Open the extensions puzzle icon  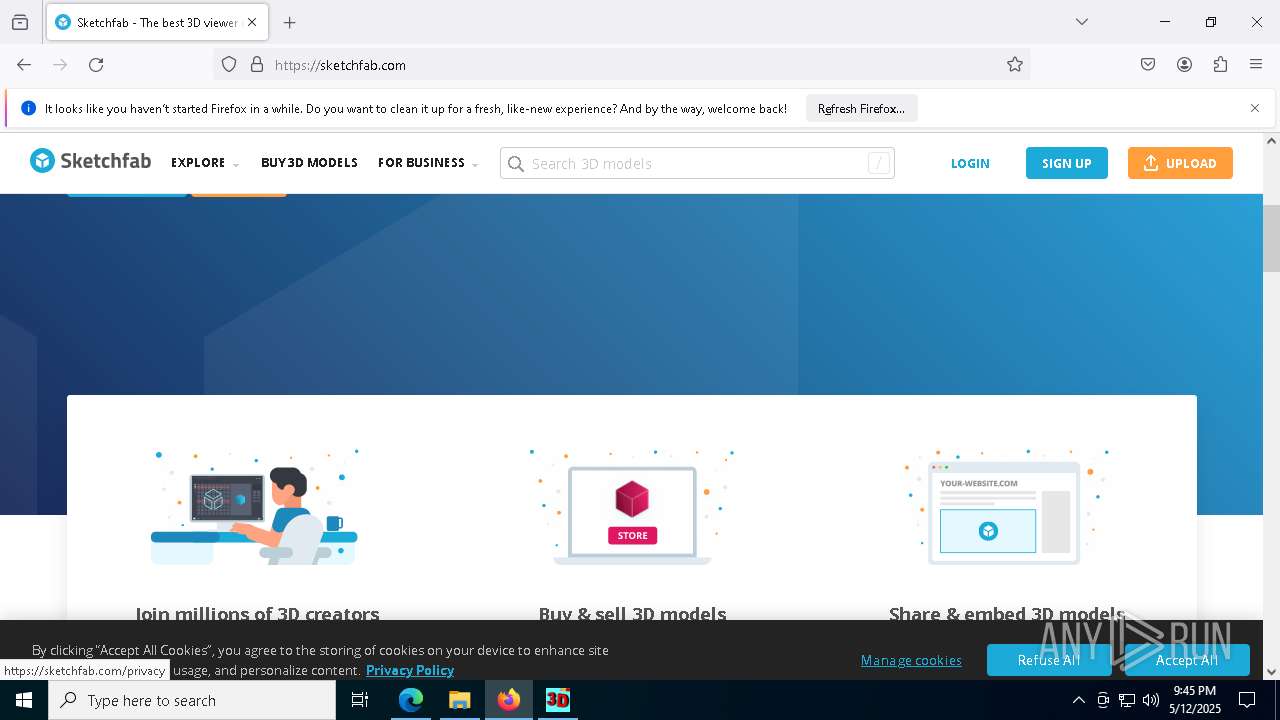coord(1220,64)
